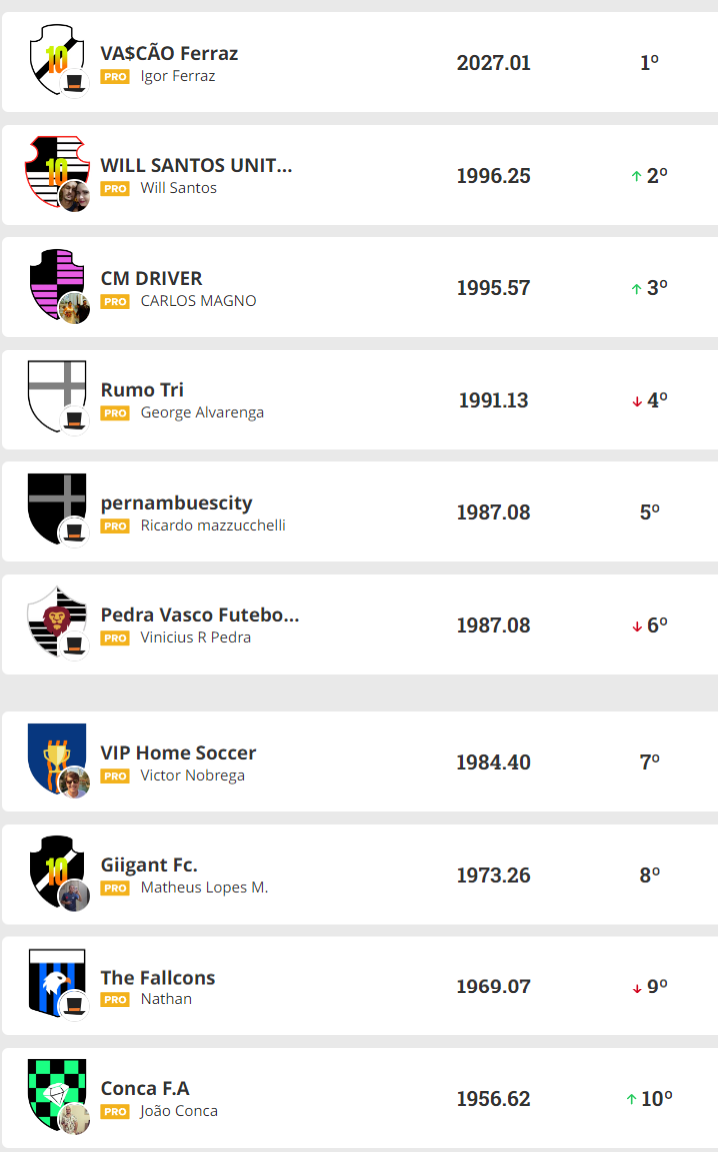Select owner name George Alvarenga
Viewport: 718px width, 1152px height.
(202, 412)
